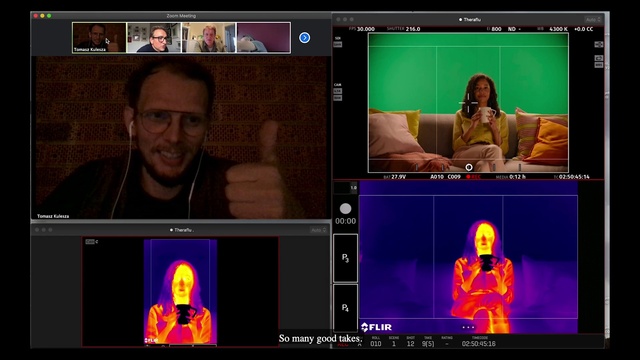The width and height of the screenshot is (640, 360).
Task: Toggle the ND filter readout
Action: pos(514,29)
